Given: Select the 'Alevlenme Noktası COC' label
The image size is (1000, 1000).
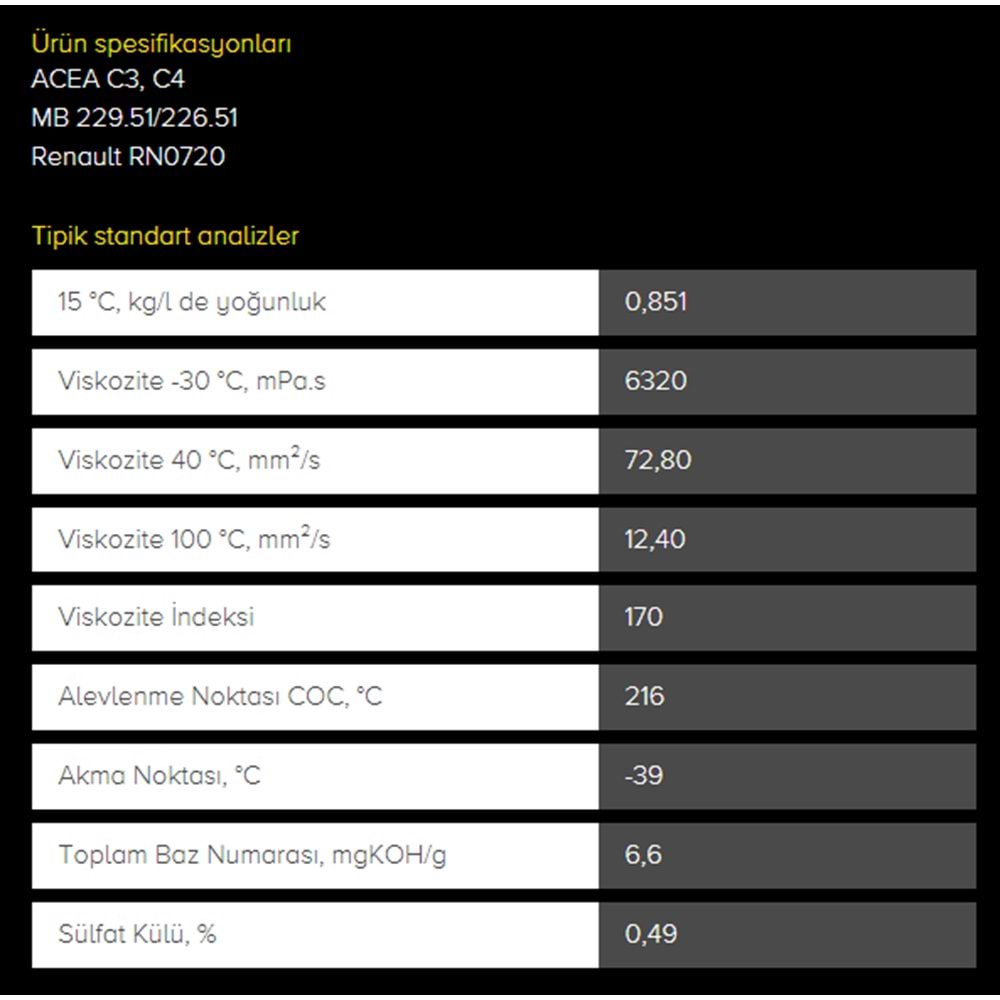Looking at the screenshot, I should tap(220, 696).
